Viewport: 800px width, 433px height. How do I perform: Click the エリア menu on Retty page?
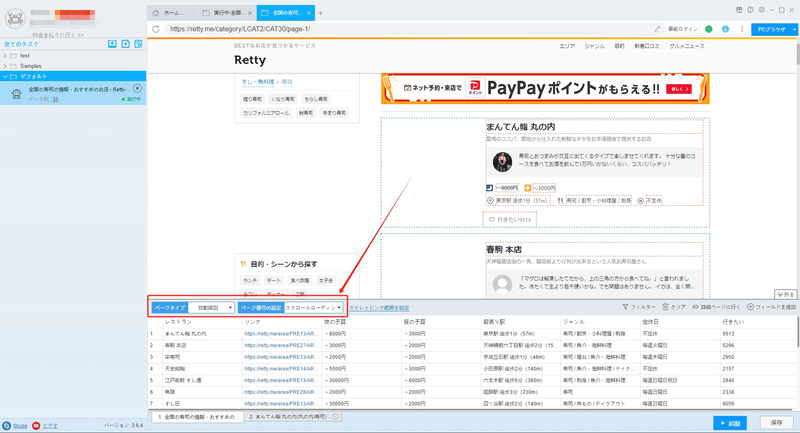click(x=567, y=46)
